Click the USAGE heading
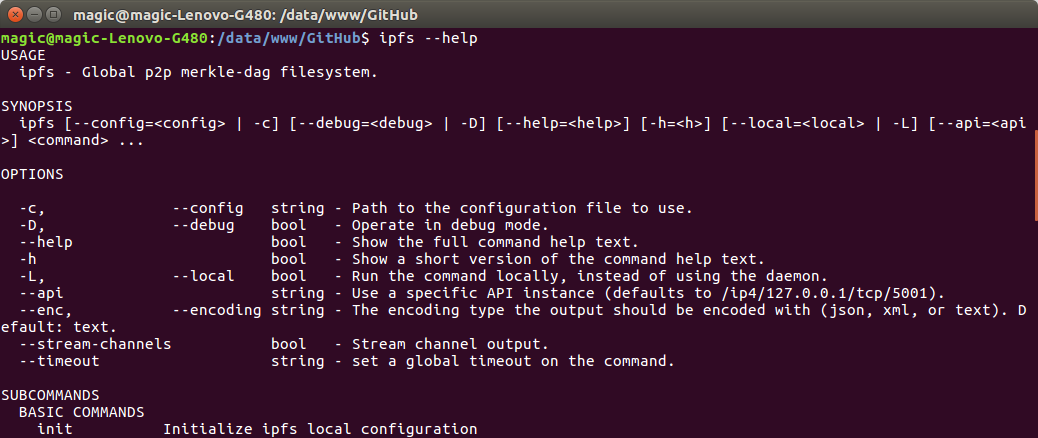 (23, 55)
